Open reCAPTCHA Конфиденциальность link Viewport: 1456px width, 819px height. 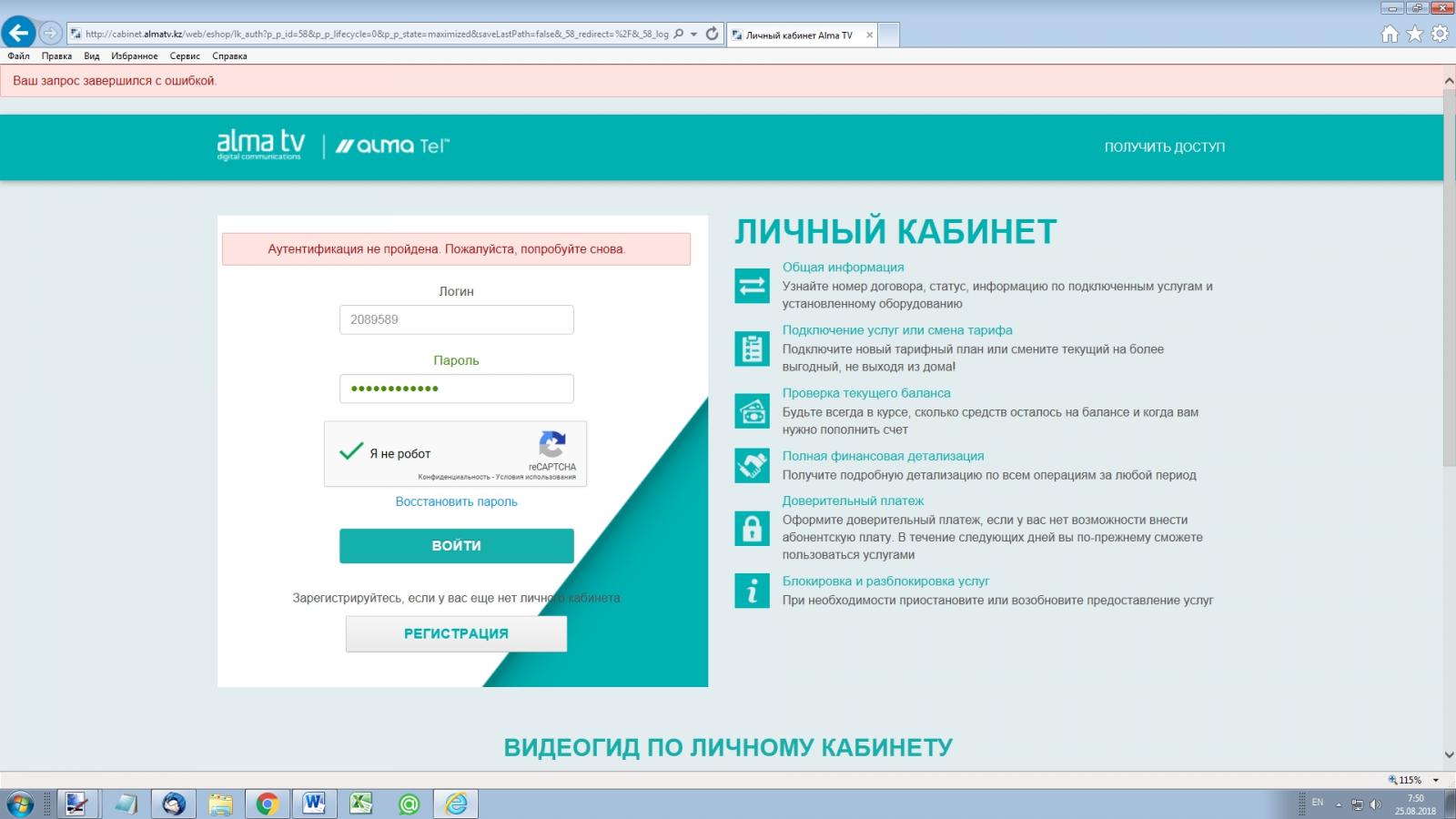453,477
